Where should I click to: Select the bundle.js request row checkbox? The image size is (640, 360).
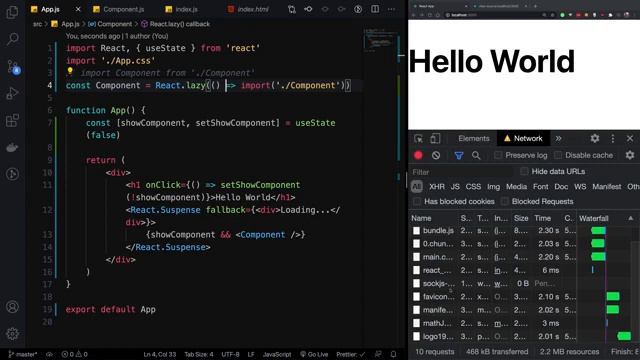(x=416, y=231)
